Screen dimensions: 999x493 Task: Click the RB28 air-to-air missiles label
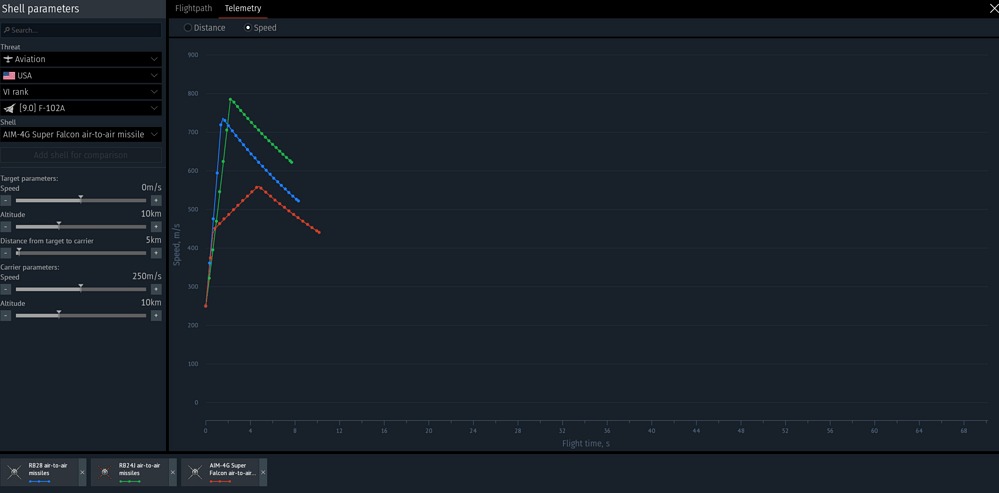[48, 469]
